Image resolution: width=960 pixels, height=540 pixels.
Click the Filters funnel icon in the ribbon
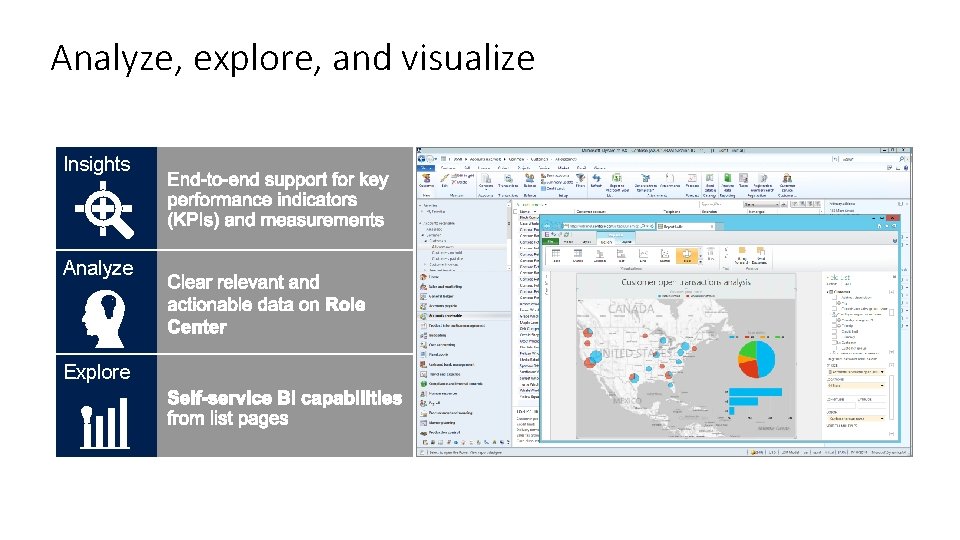(580, 179)
